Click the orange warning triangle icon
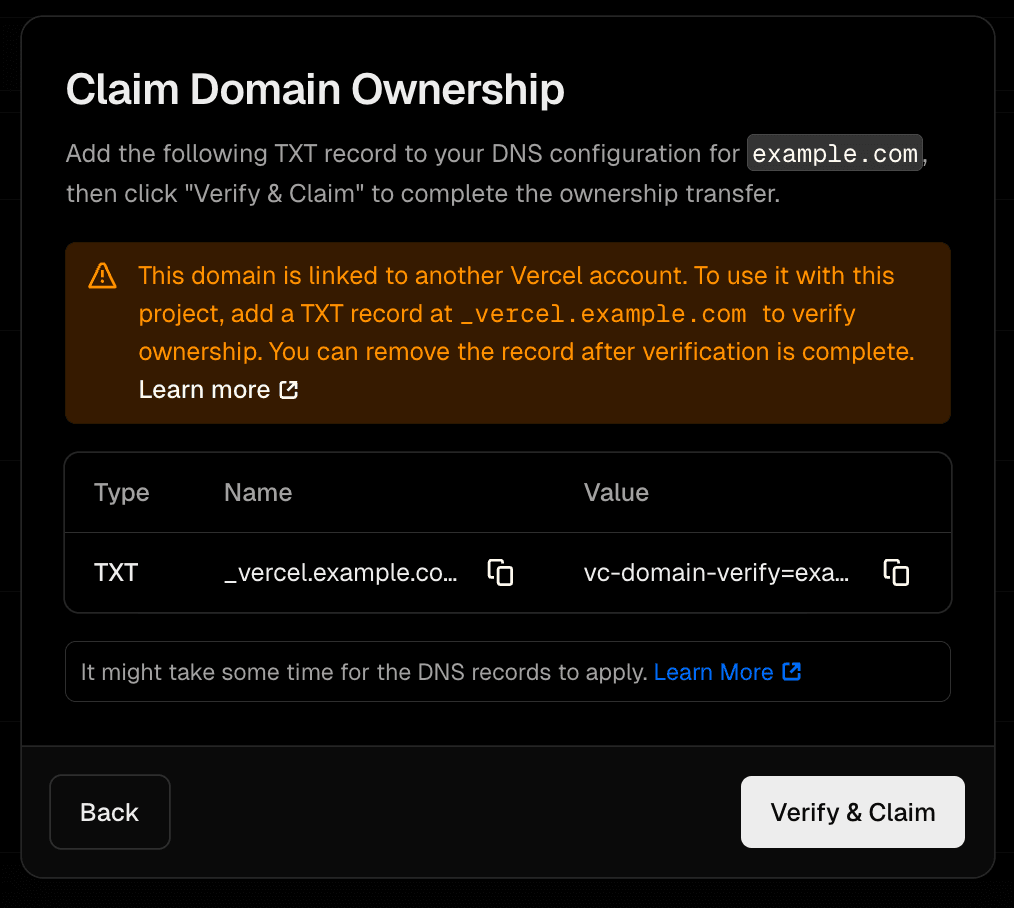 [x=102, y=276]
